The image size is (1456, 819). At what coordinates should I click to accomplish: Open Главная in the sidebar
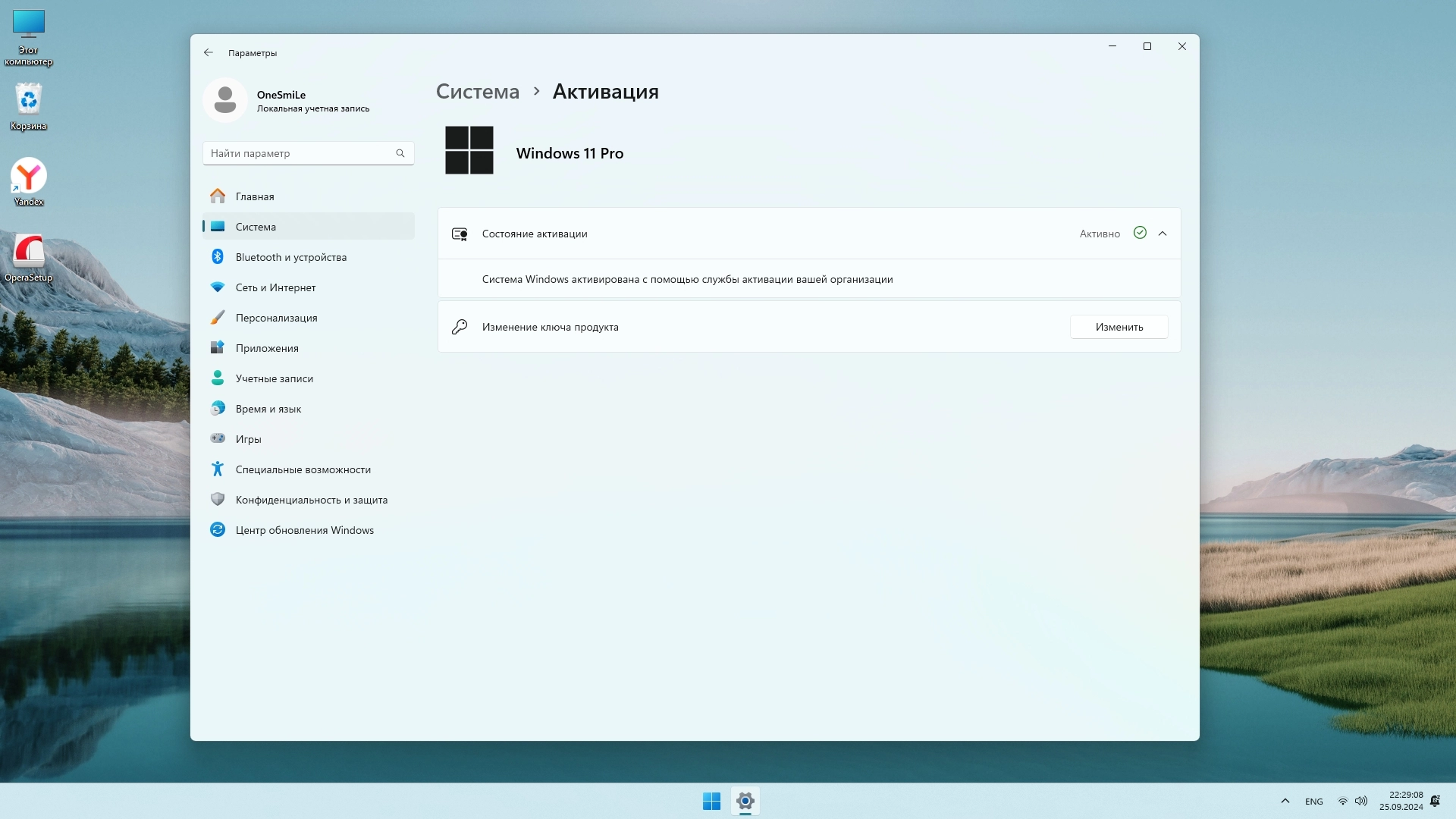(255, 196)
